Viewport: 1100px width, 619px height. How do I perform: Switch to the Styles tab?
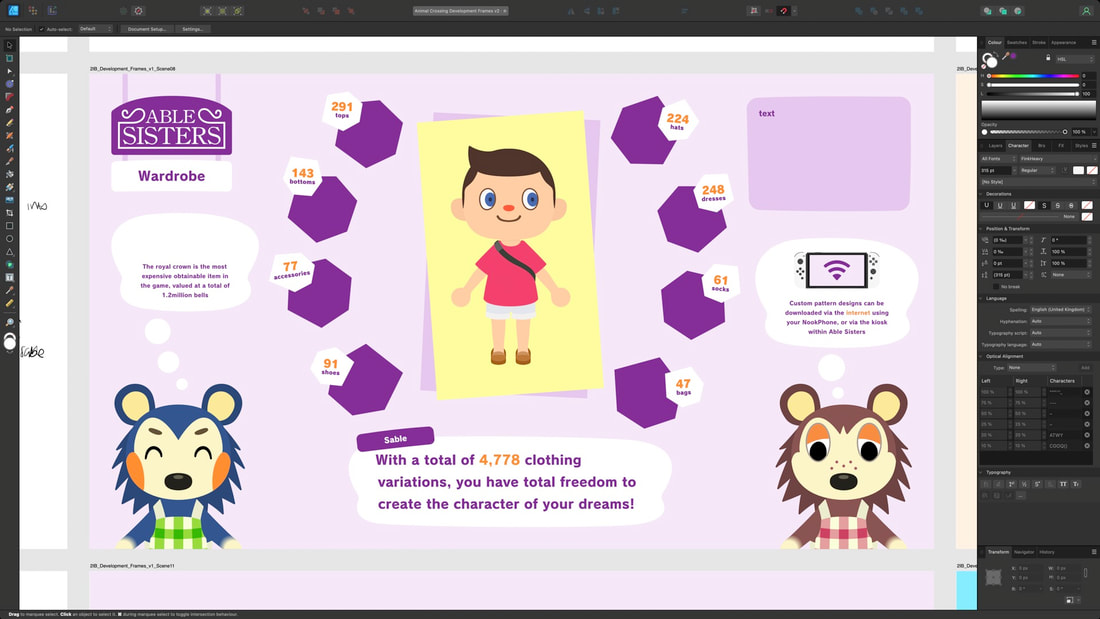pyautogui.click(x=1081, y=145)
